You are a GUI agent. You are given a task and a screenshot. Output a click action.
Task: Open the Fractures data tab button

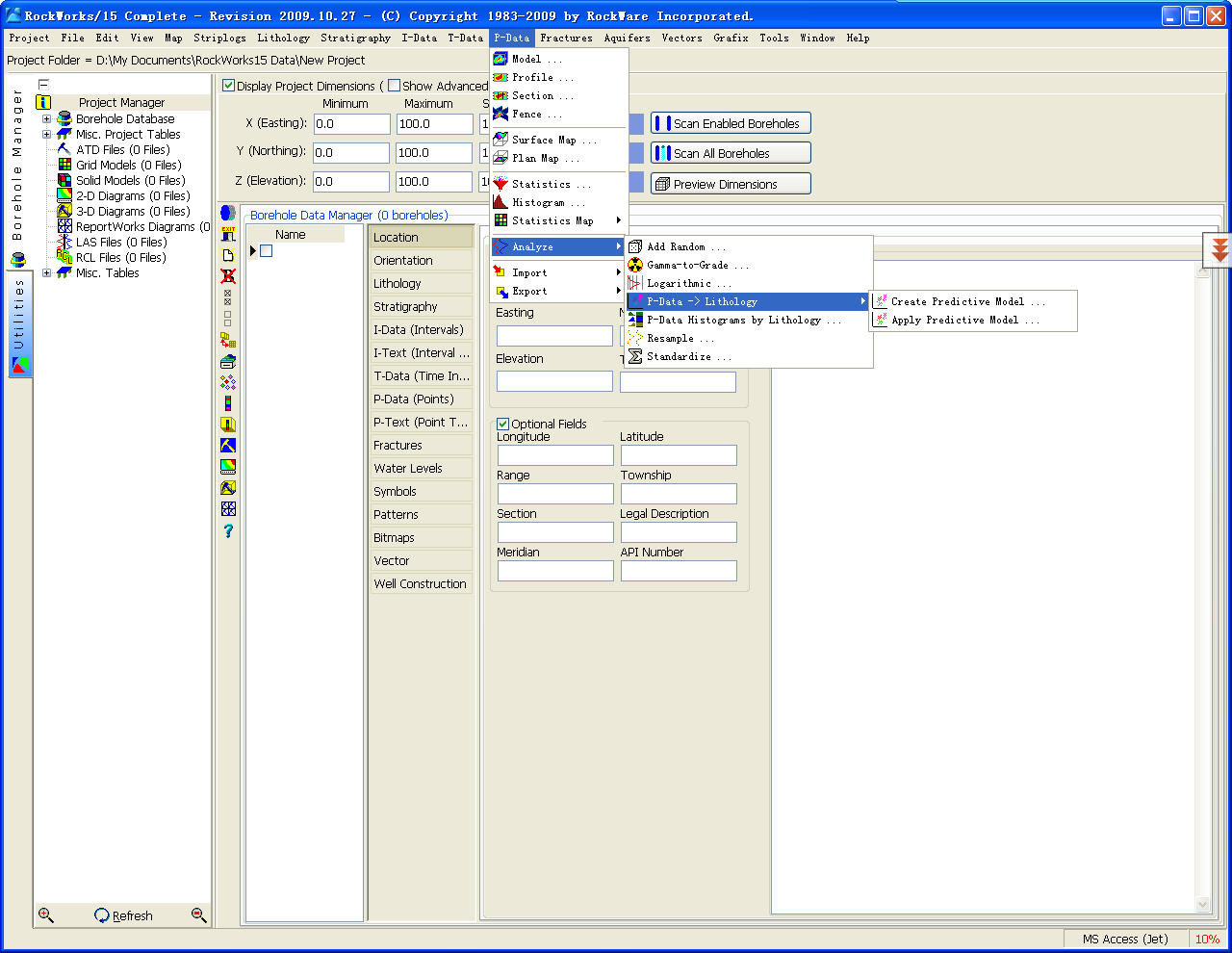point(422,445)
